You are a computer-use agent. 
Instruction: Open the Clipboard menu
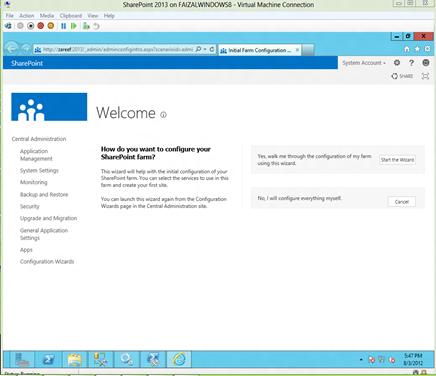71,16
